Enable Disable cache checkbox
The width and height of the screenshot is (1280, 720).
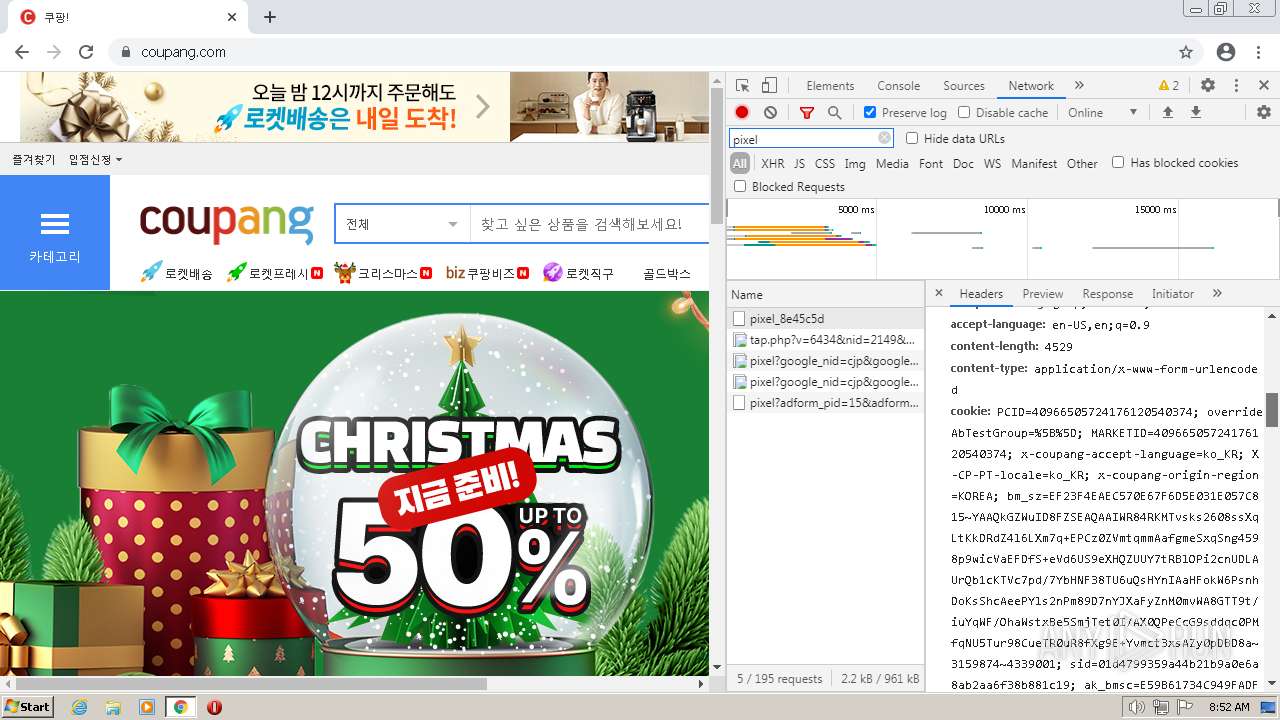point(964,113)
